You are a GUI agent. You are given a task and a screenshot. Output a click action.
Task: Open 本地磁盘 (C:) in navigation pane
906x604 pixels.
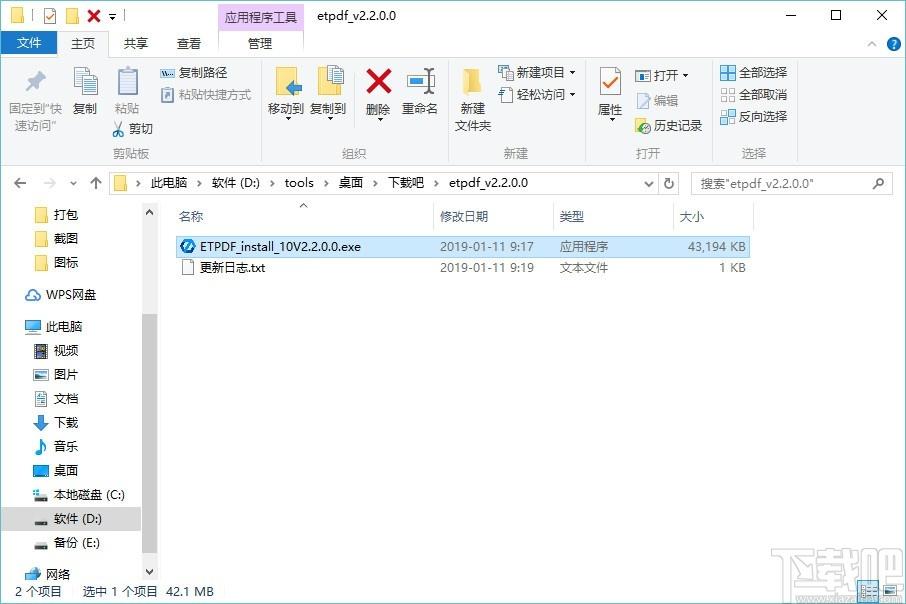pyautogui.click(x=79, y=495)
